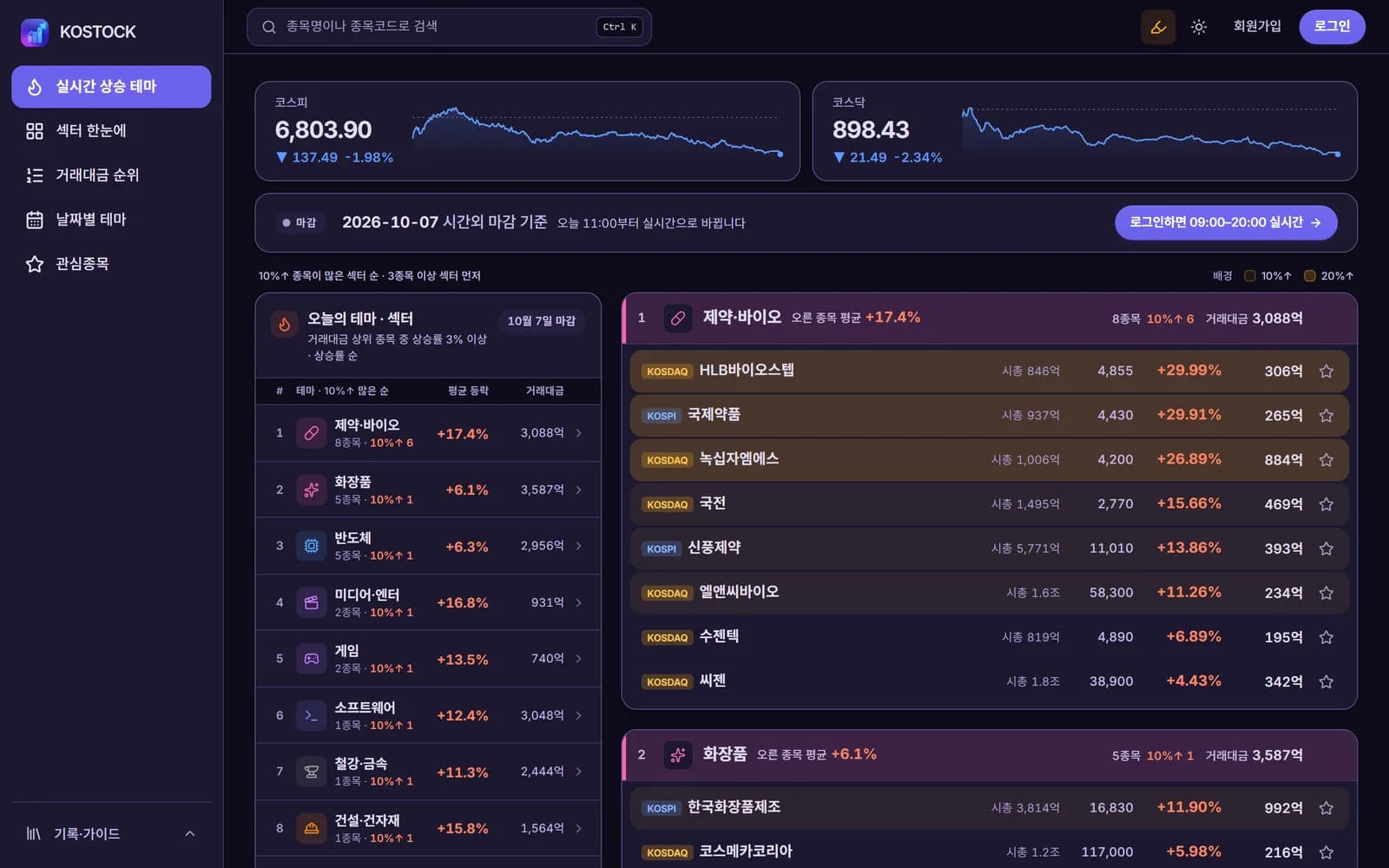Viewport: 1389px width, 868px height.
Task: Click the flame icon next to 오늘의 테마 · 섹터
Action: 284,325
